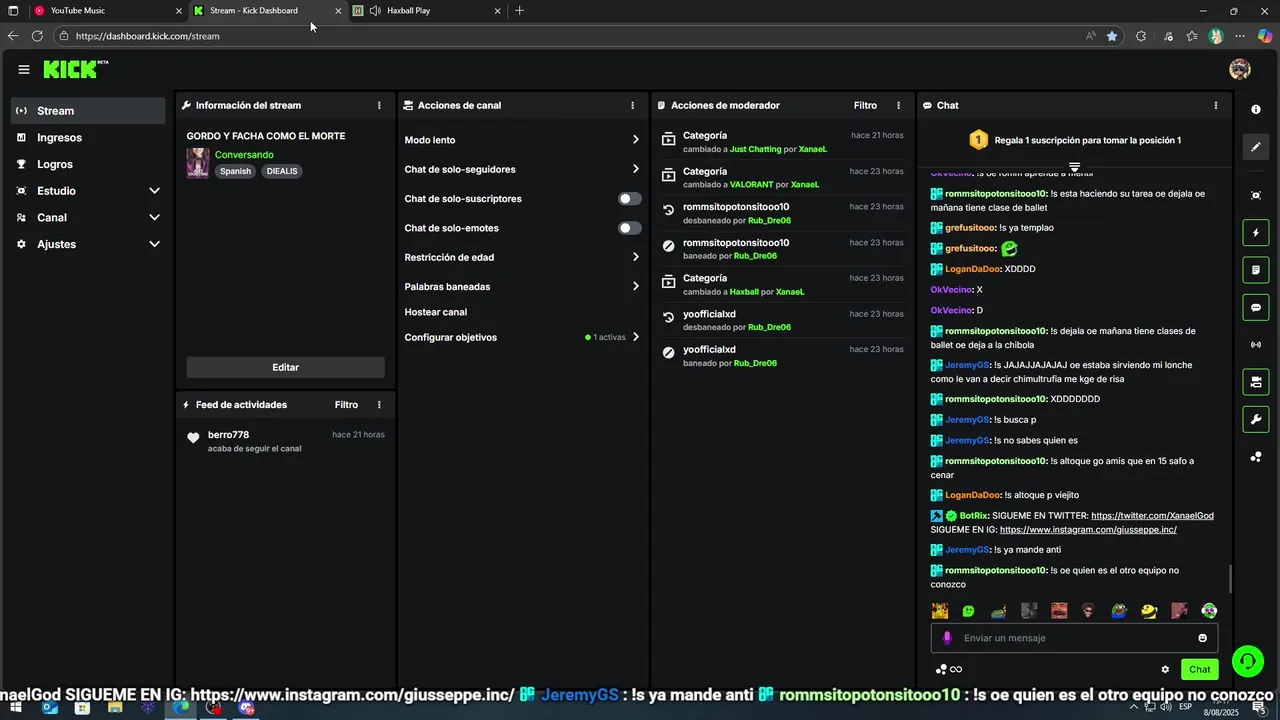Screen dimensions: 1280x720
Task: Toggle the document panel icon in sidebar
Action: [1256, 270]
